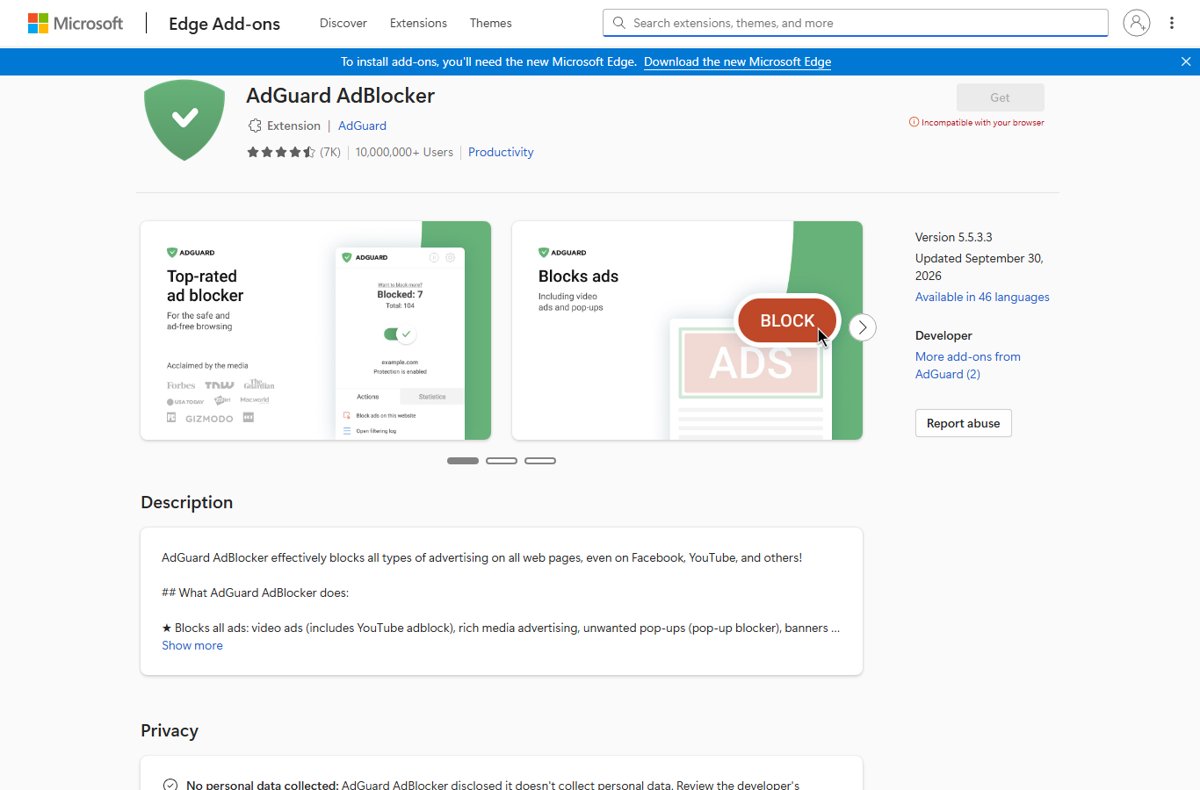The width and height of the screenshot is (1200, 790).
Task: Open the Edge Add-ons home link
Action: click(x=224, y=23)
